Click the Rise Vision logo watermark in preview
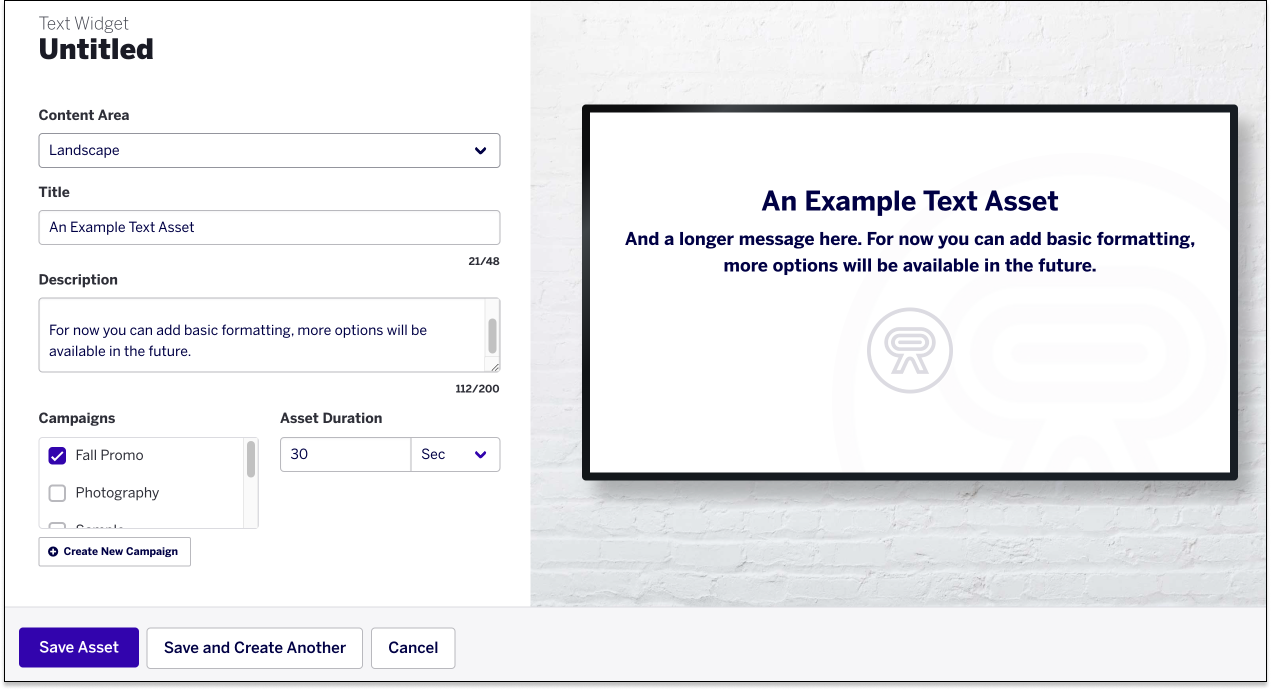The image size is (1271, 690). [910, 352]
